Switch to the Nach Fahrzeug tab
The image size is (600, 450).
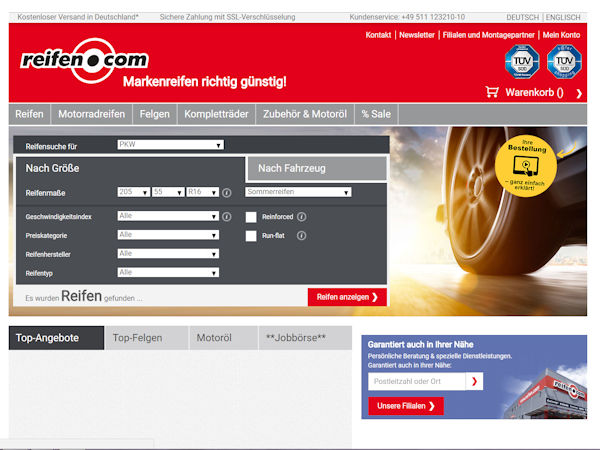tap(317, 168)
